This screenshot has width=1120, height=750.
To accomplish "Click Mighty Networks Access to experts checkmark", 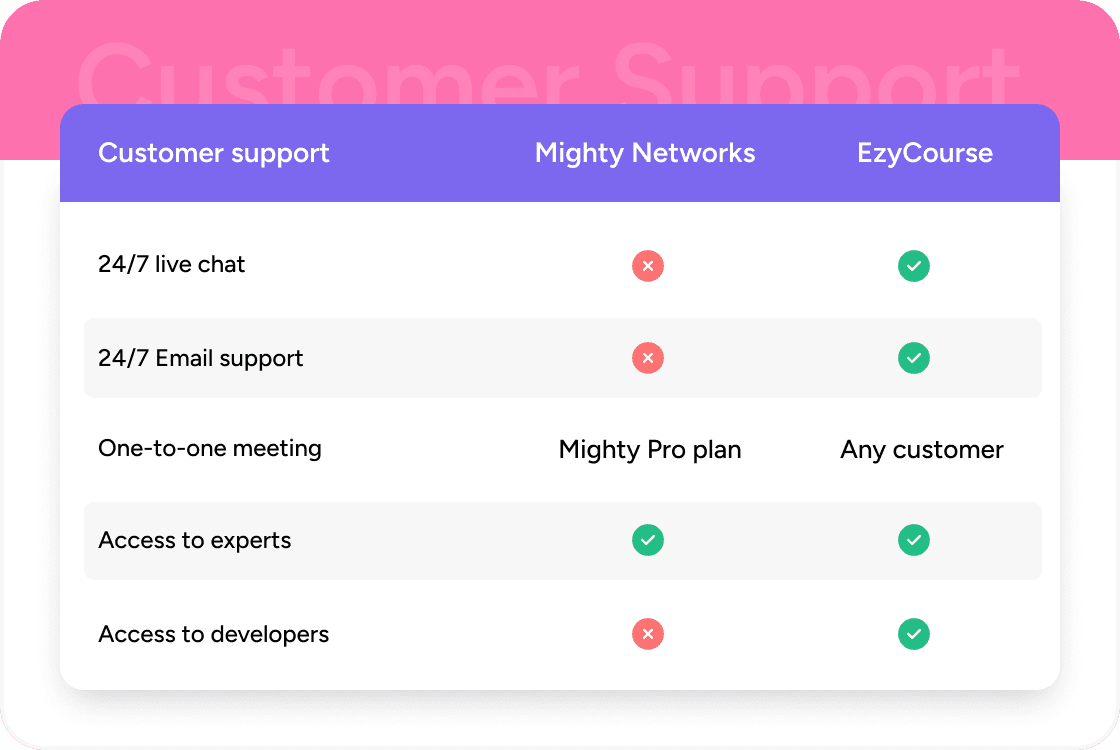I will (x=648, y=540).
